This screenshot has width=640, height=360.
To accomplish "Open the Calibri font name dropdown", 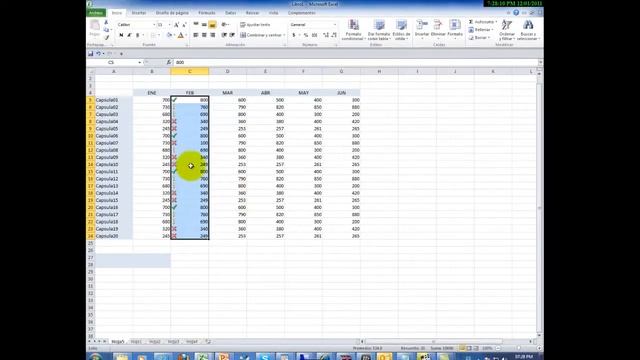I will point(154,25).
